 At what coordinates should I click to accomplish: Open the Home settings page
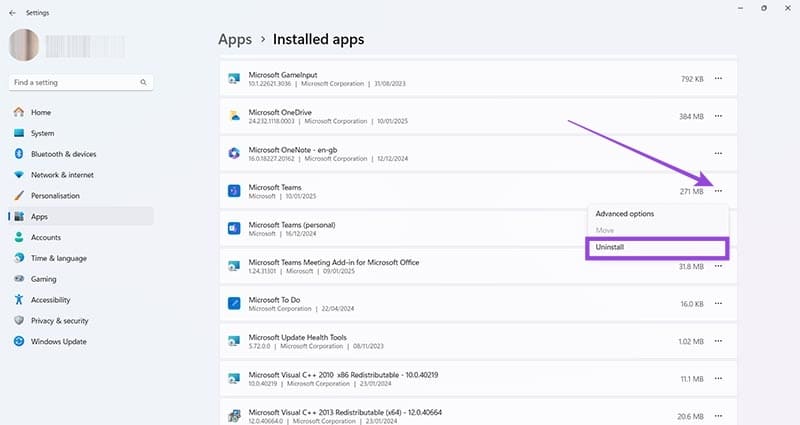82,112
